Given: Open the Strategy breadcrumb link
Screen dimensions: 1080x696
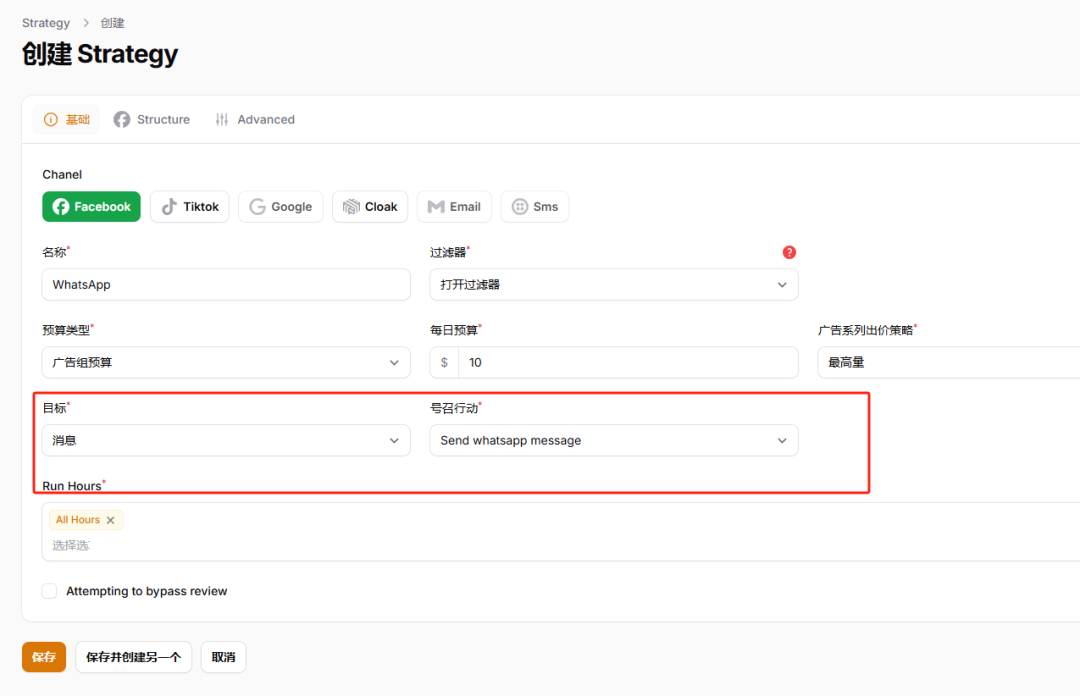Looking at the screenshot, I should point(46,23).
